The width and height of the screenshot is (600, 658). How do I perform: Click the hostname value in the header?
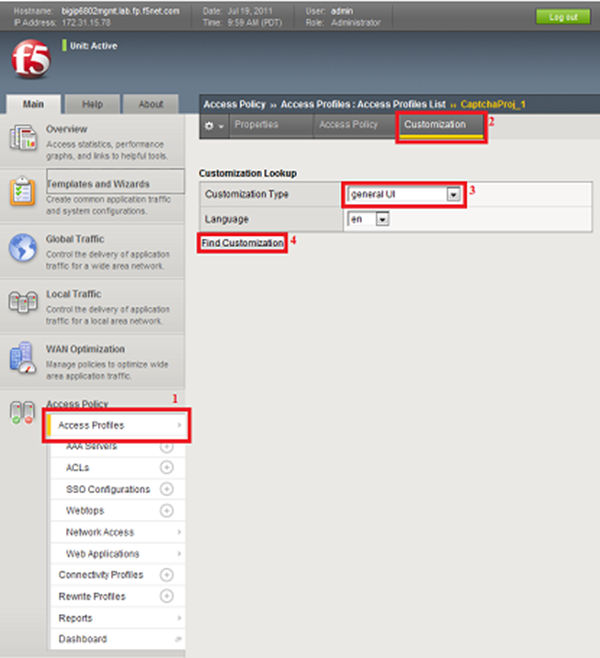pos(120,11)
